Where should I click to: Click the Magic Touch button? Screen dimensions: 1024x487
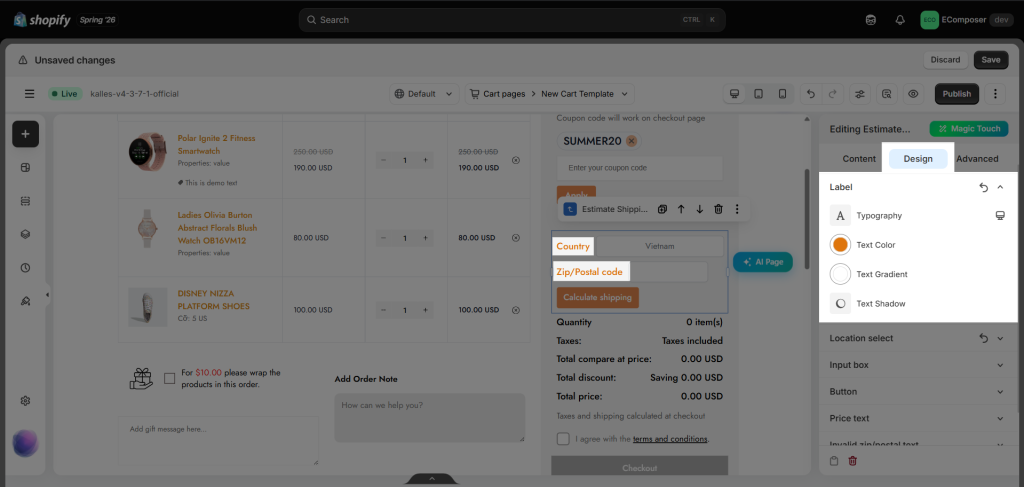coord(969,129)
